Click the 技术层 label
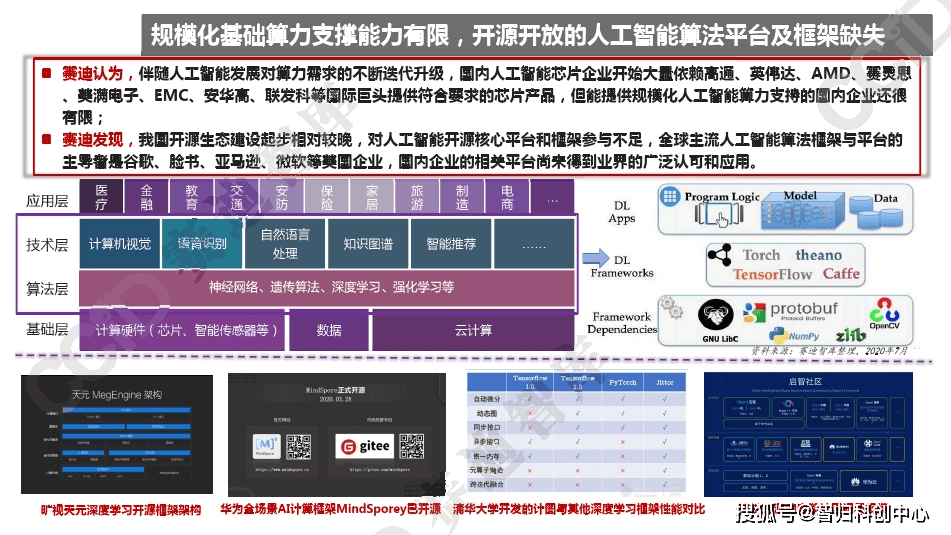Image resolution: width=951 pixels, height=535 pixels. [x=47, y=245]
